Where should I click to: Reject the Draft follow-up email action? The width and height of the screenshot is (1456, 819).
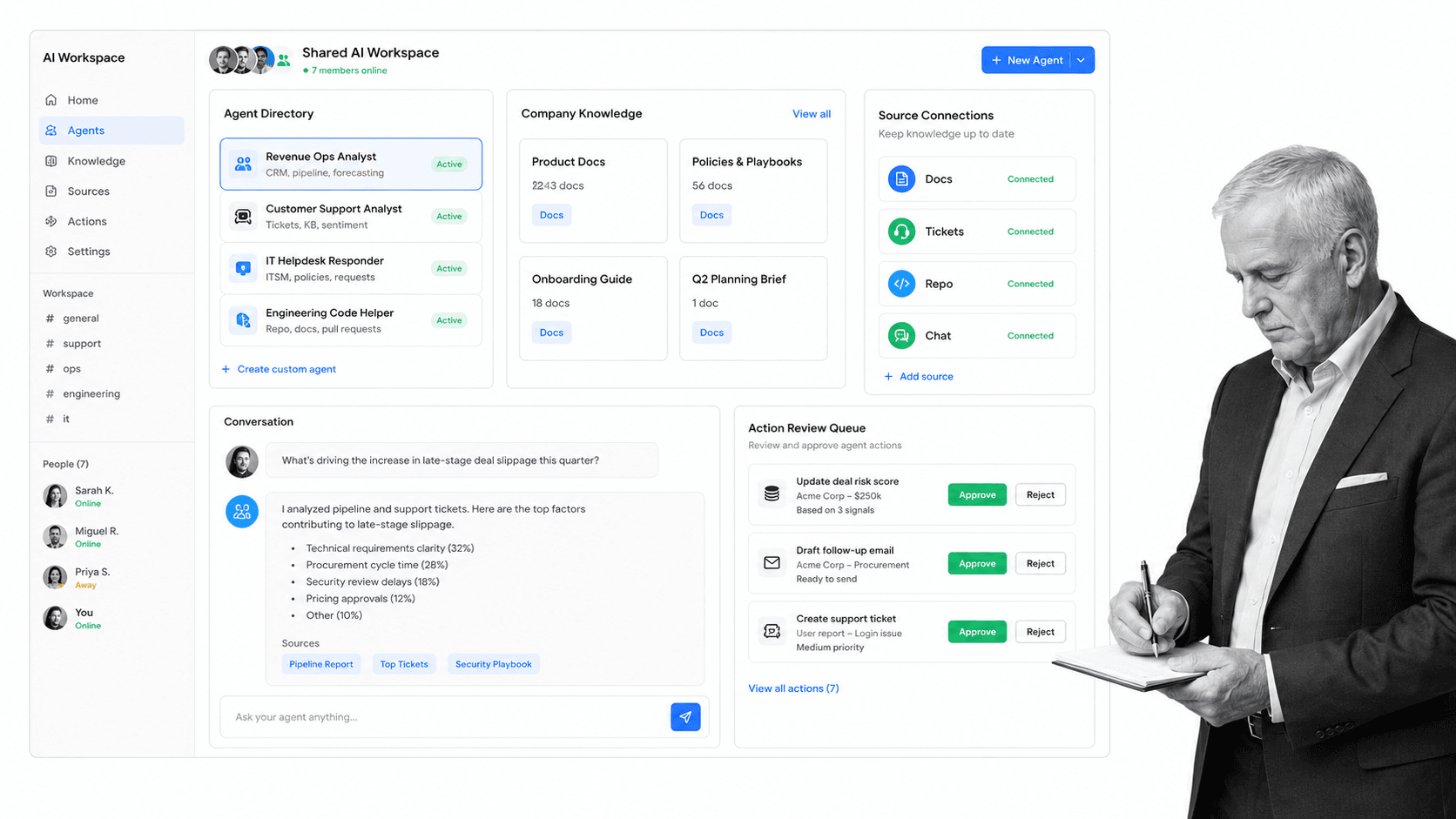[1041, 563]
